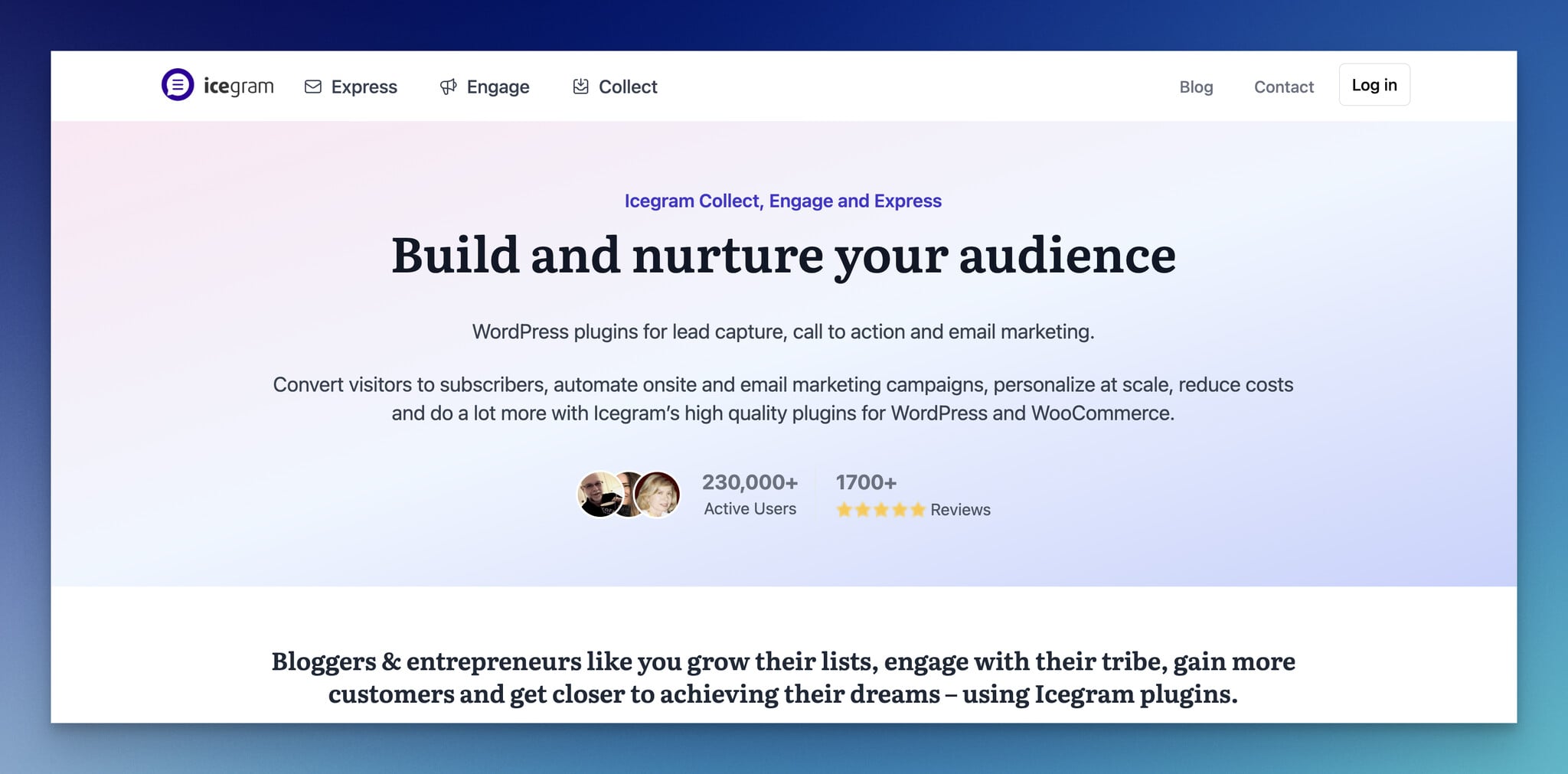Click the Log in button
Screen dimensions: 1568x774
pyautogui.click(x=1374, y=85)
